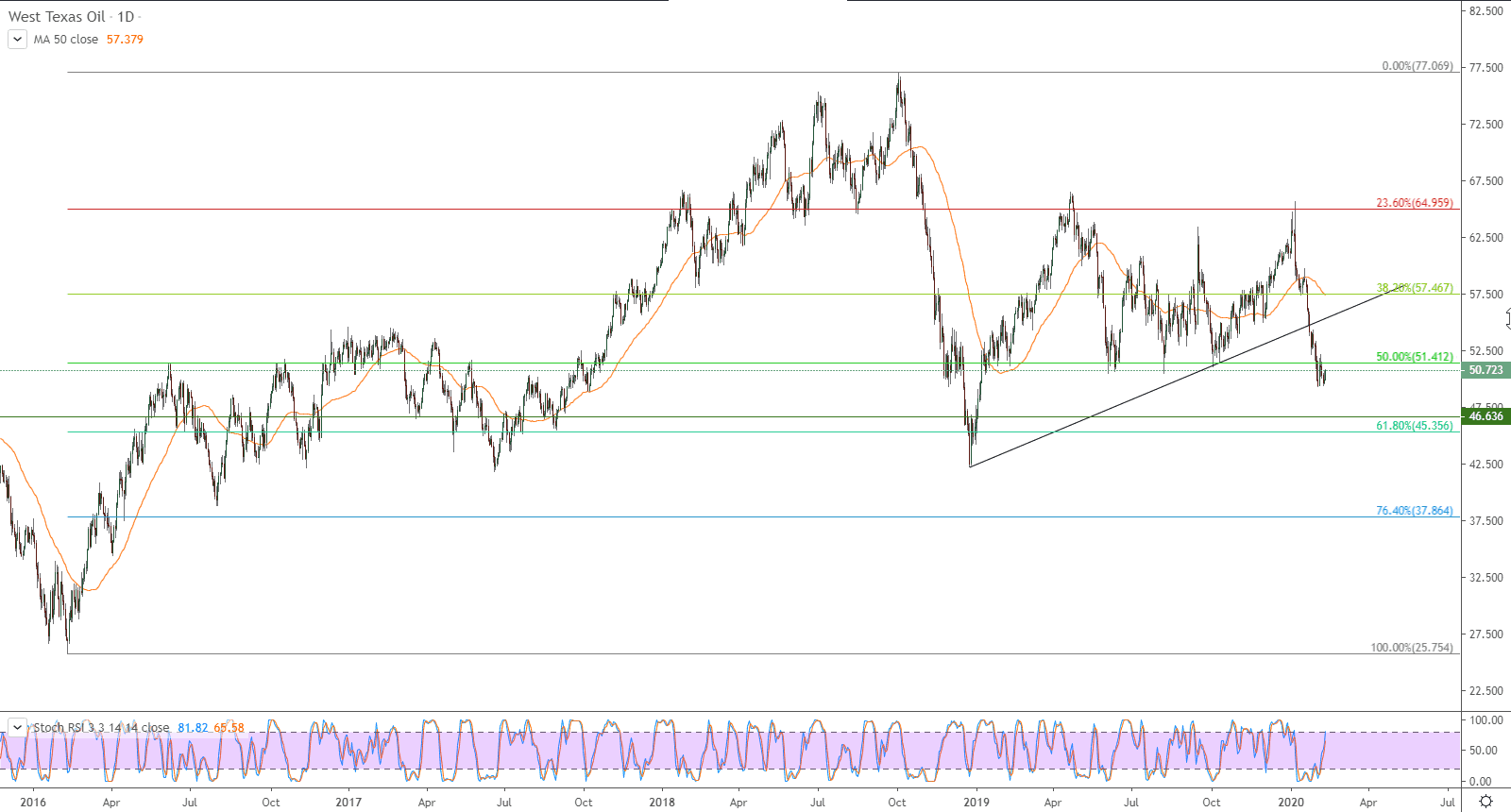Click the 2018 time axis label

coord(662,803)
